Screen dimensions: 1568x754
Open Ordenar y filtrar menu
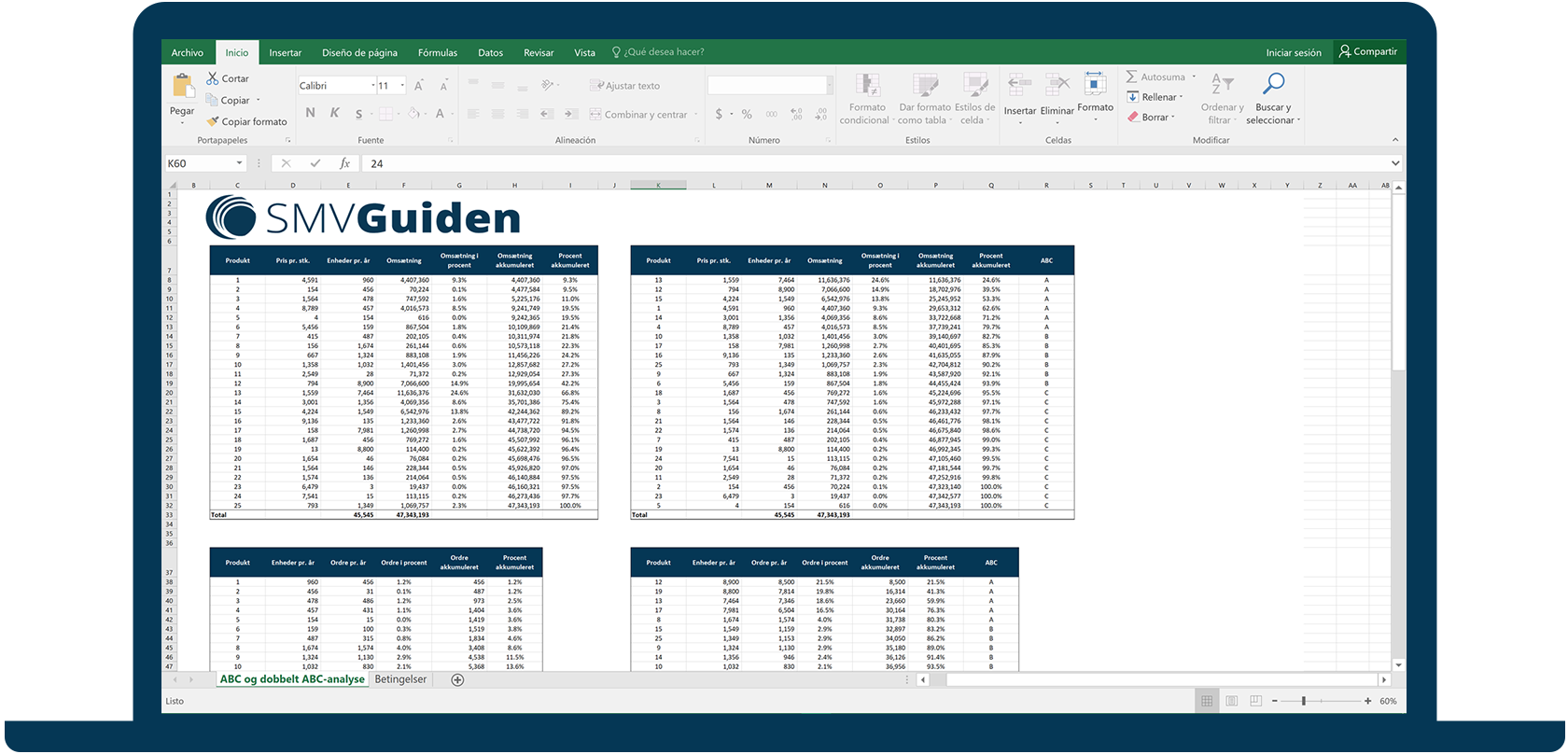pos(1222,99)
